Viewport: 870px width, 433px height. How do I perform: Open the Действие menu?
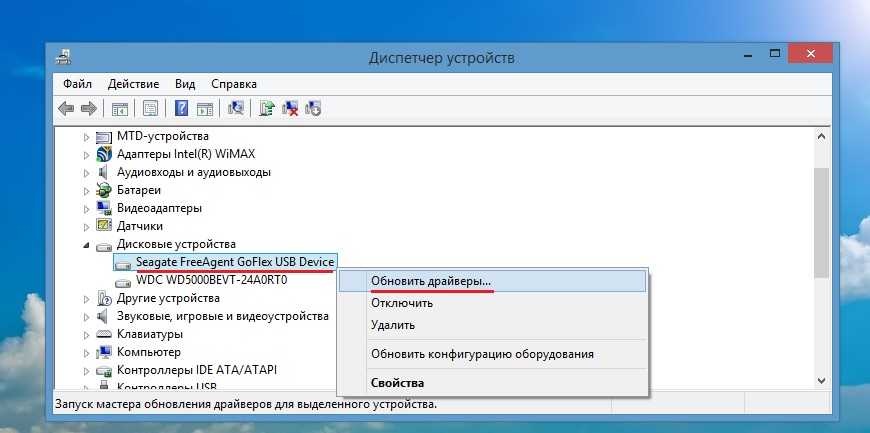pyautogui.click(x=133, y=84)
